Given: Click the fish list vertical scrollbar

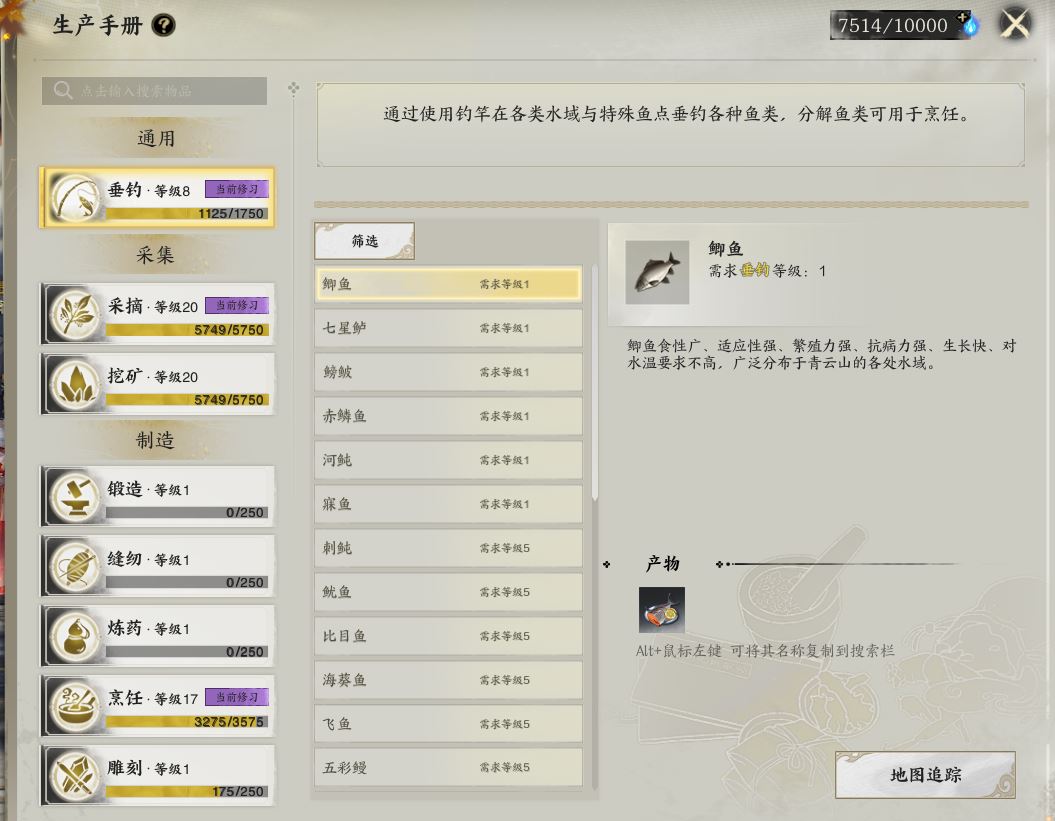Looking at the screenshot, I should coord(595,383).
